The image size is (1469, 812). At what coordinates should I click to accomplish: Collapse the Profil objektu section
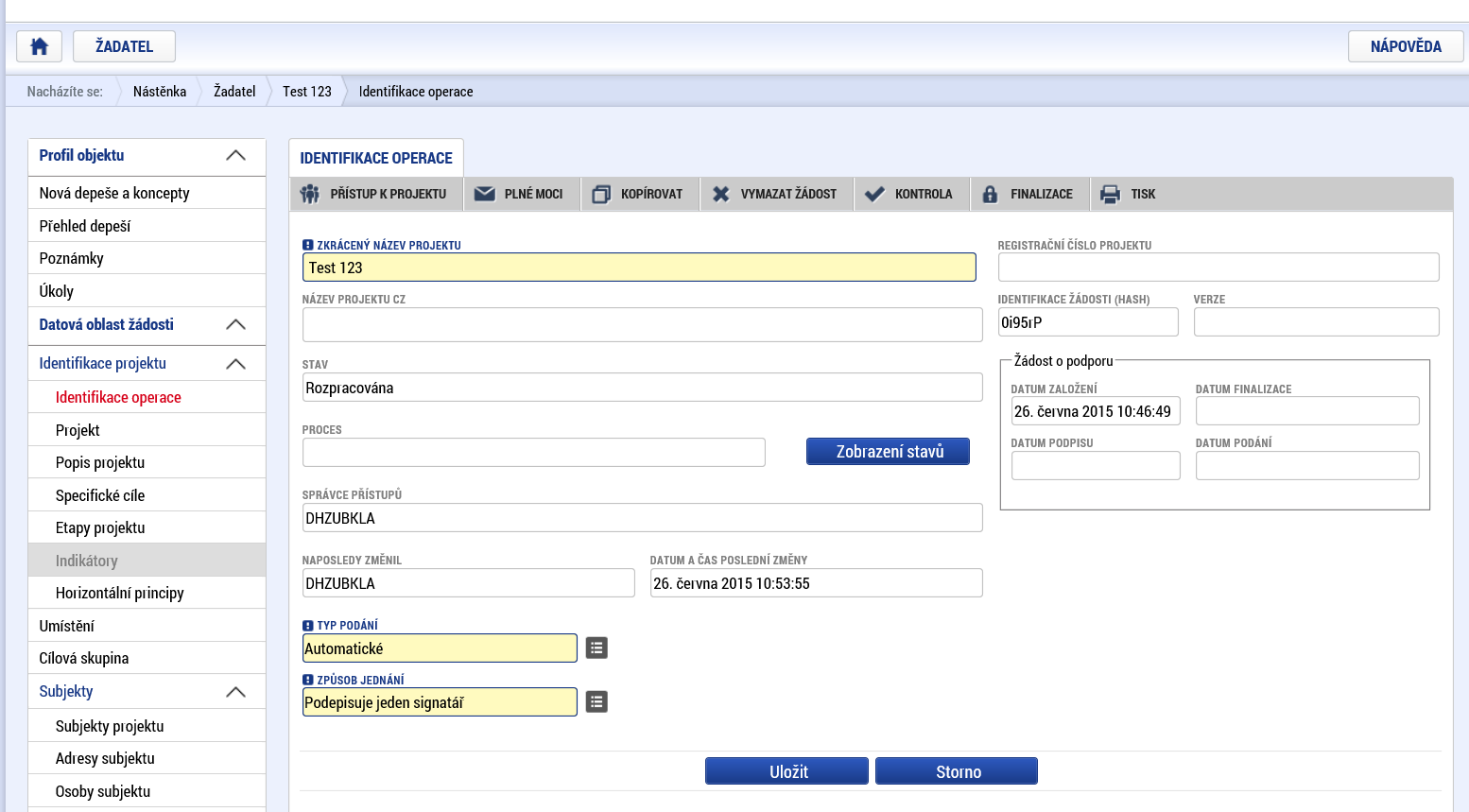tap(236, 156)
